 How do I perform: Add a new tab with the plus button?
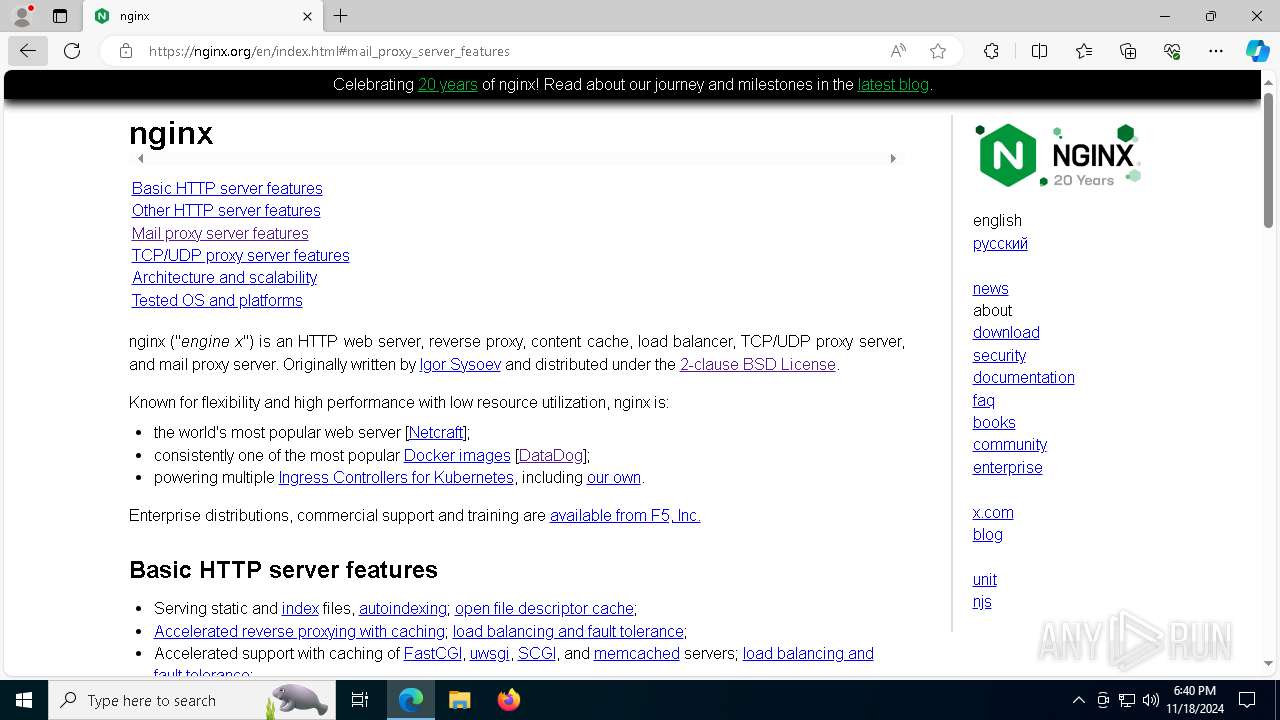(x=341, y=16)
